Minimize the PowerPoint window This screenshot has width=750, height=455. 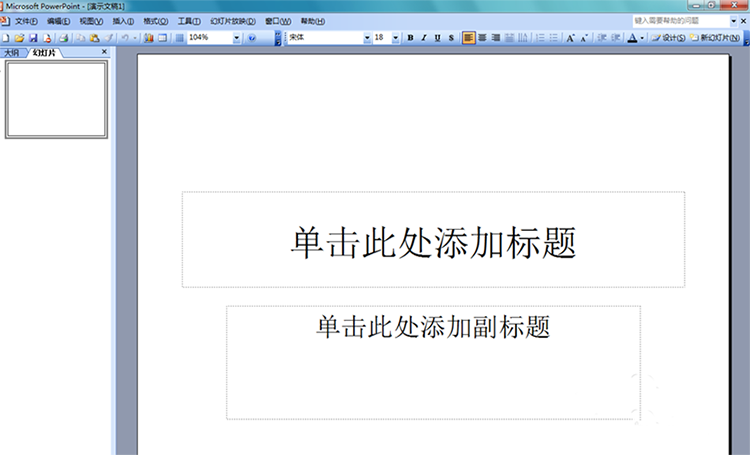click(696, 5)
